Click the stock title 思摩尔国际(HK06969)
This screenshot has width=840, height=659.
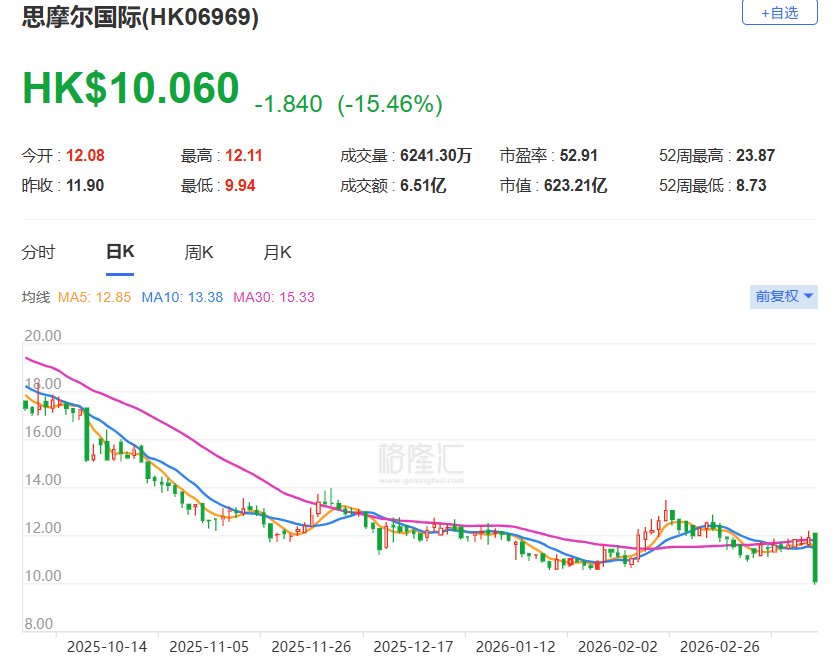140,17
